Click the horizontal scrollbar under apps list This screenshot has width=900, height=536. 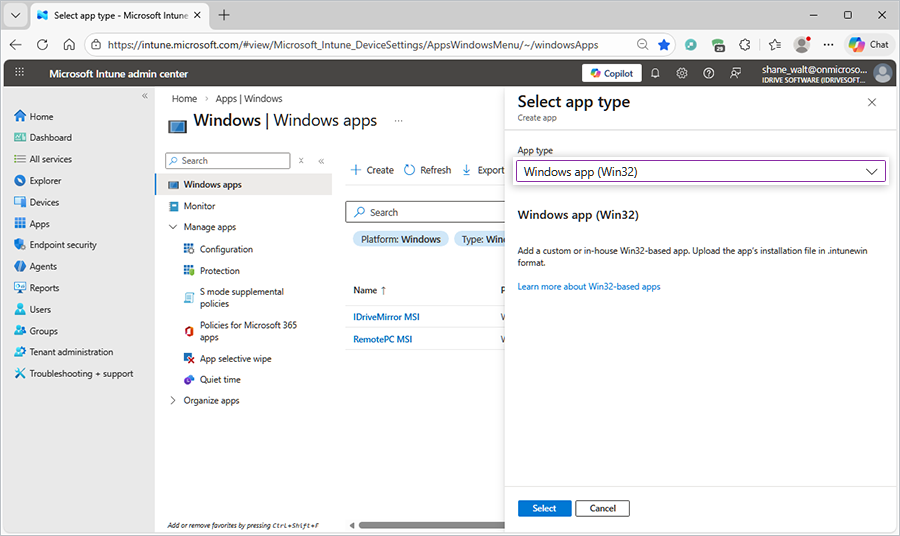430,525
